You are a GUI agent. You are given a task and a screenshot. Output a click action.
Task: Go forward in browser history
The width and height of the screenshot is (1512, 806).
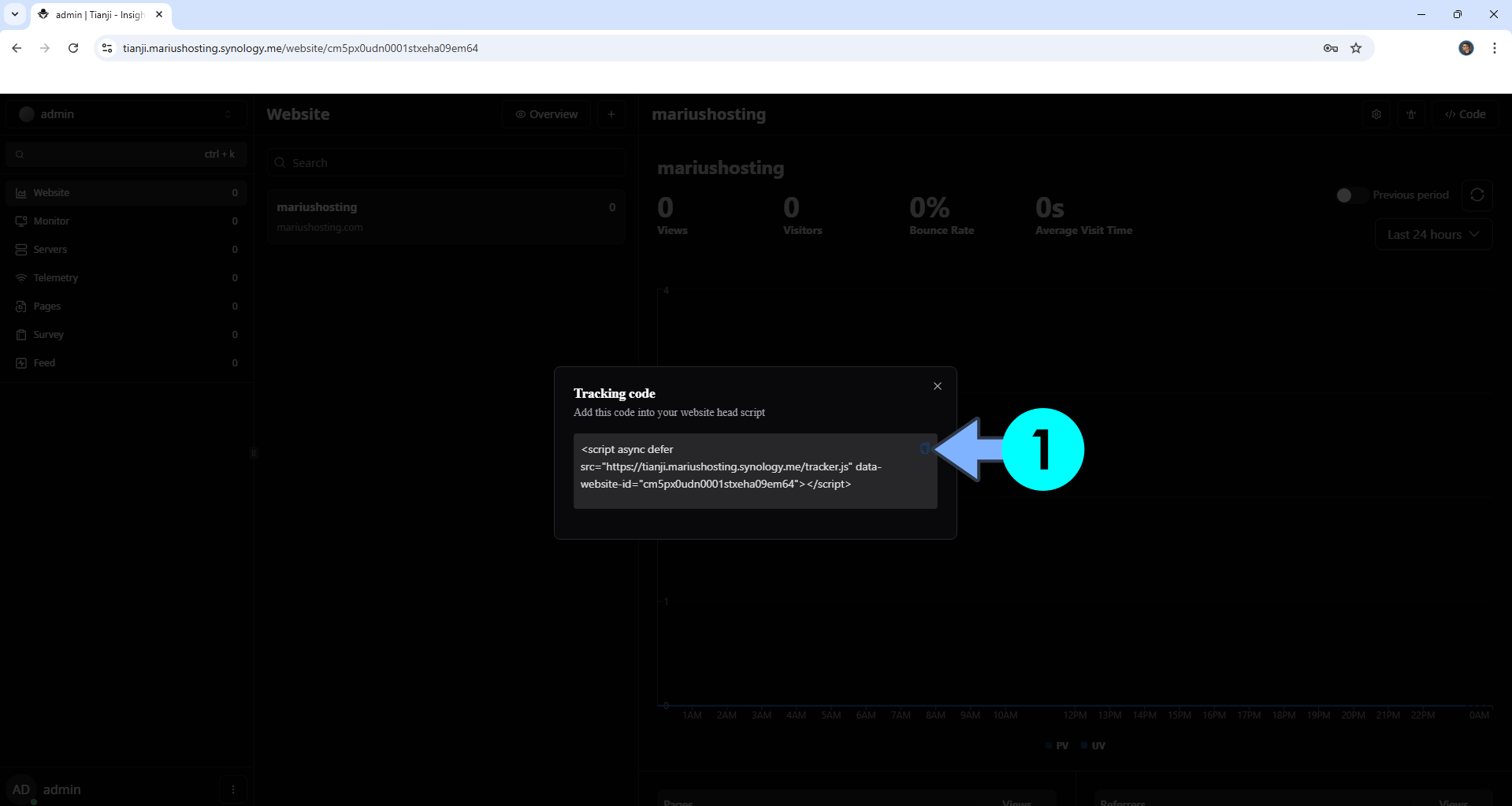coord(45,48)
